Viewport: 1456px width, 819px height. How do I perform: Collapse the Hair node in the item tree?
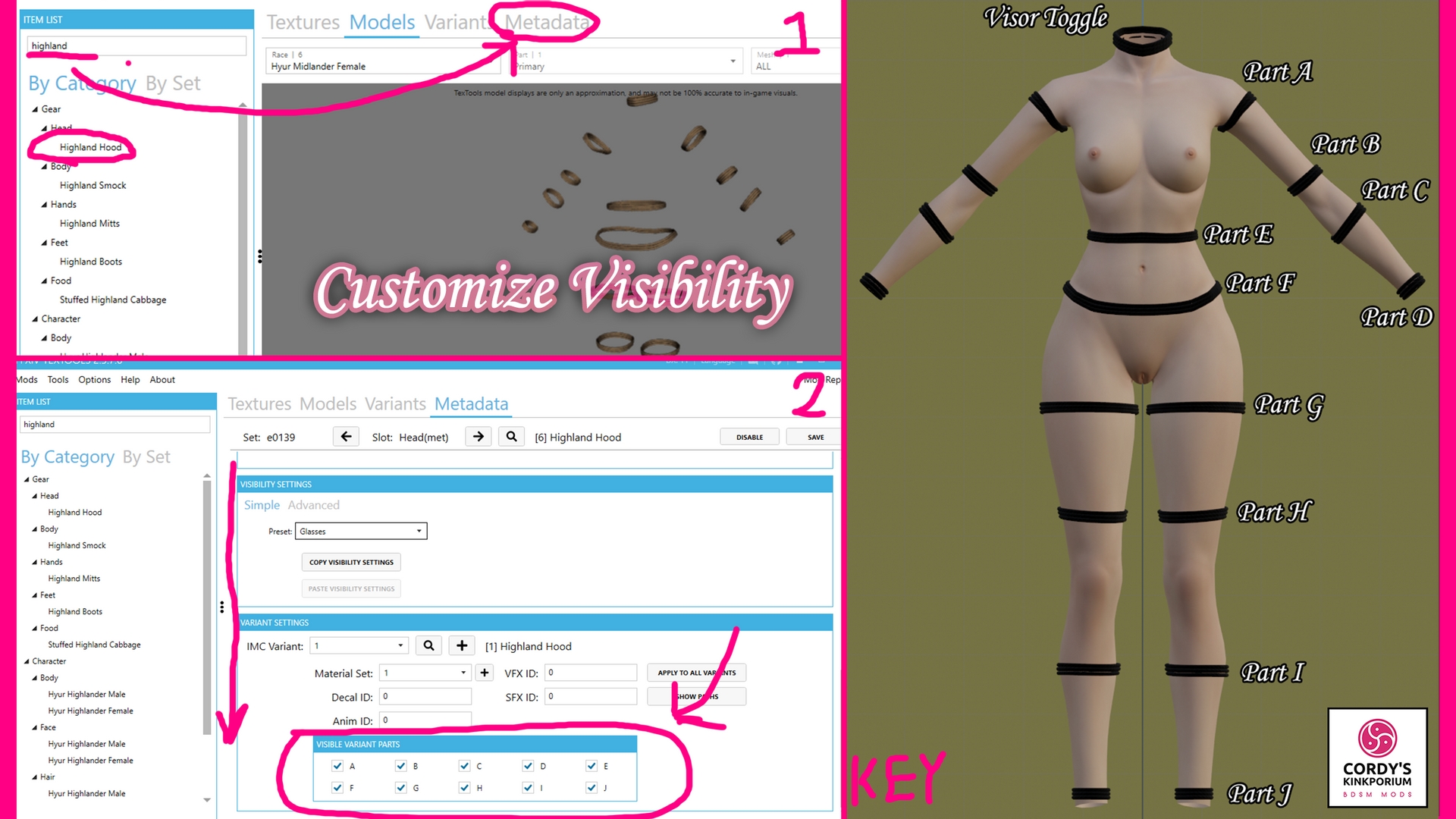click(35, 777)
